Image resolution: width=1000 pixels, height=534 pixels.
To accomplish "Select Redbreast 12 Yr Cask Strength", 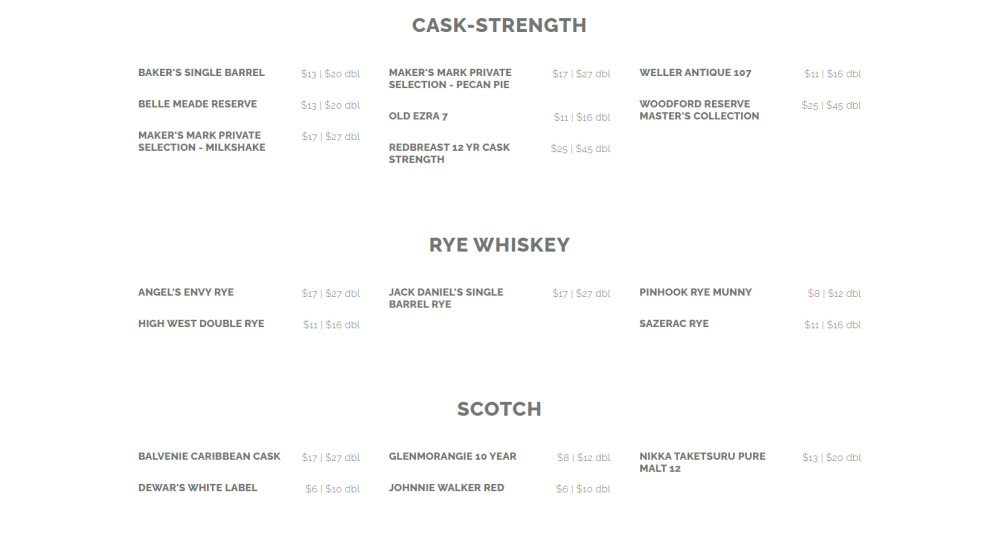I will 449,154.
